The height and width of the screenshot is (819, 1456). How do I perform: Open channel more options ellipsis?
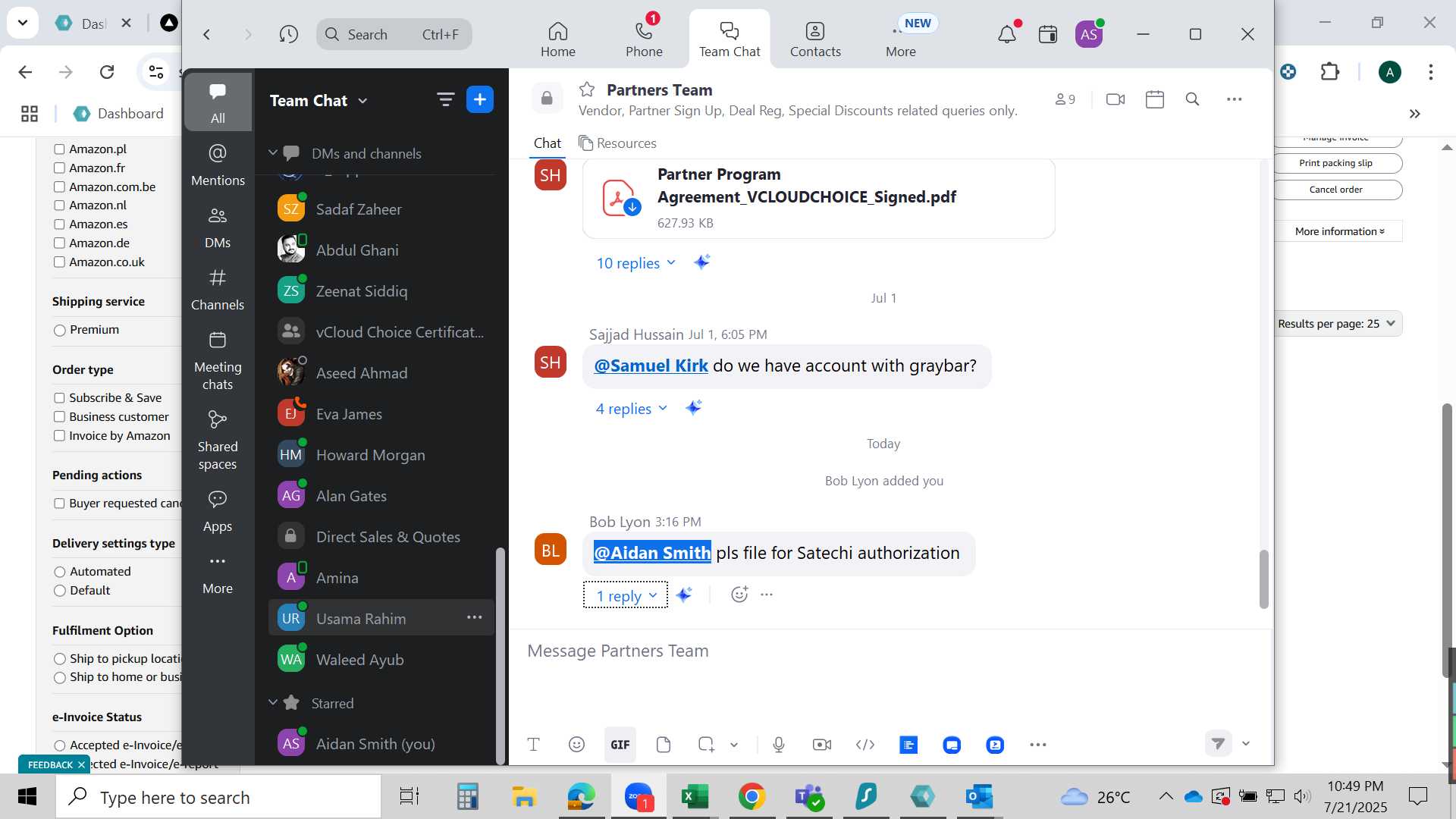1235,99
